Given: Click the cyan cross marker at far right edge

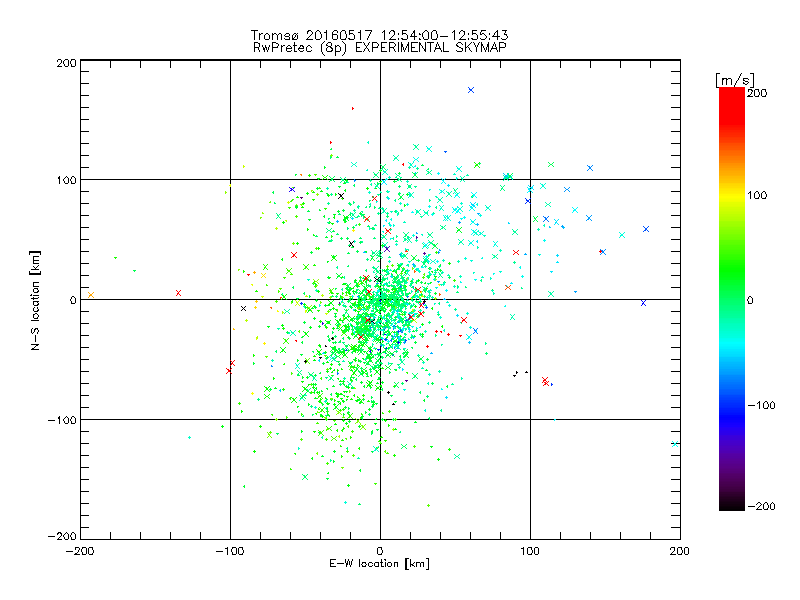Looking at the screenshot, I should click(x=675, y=444).
